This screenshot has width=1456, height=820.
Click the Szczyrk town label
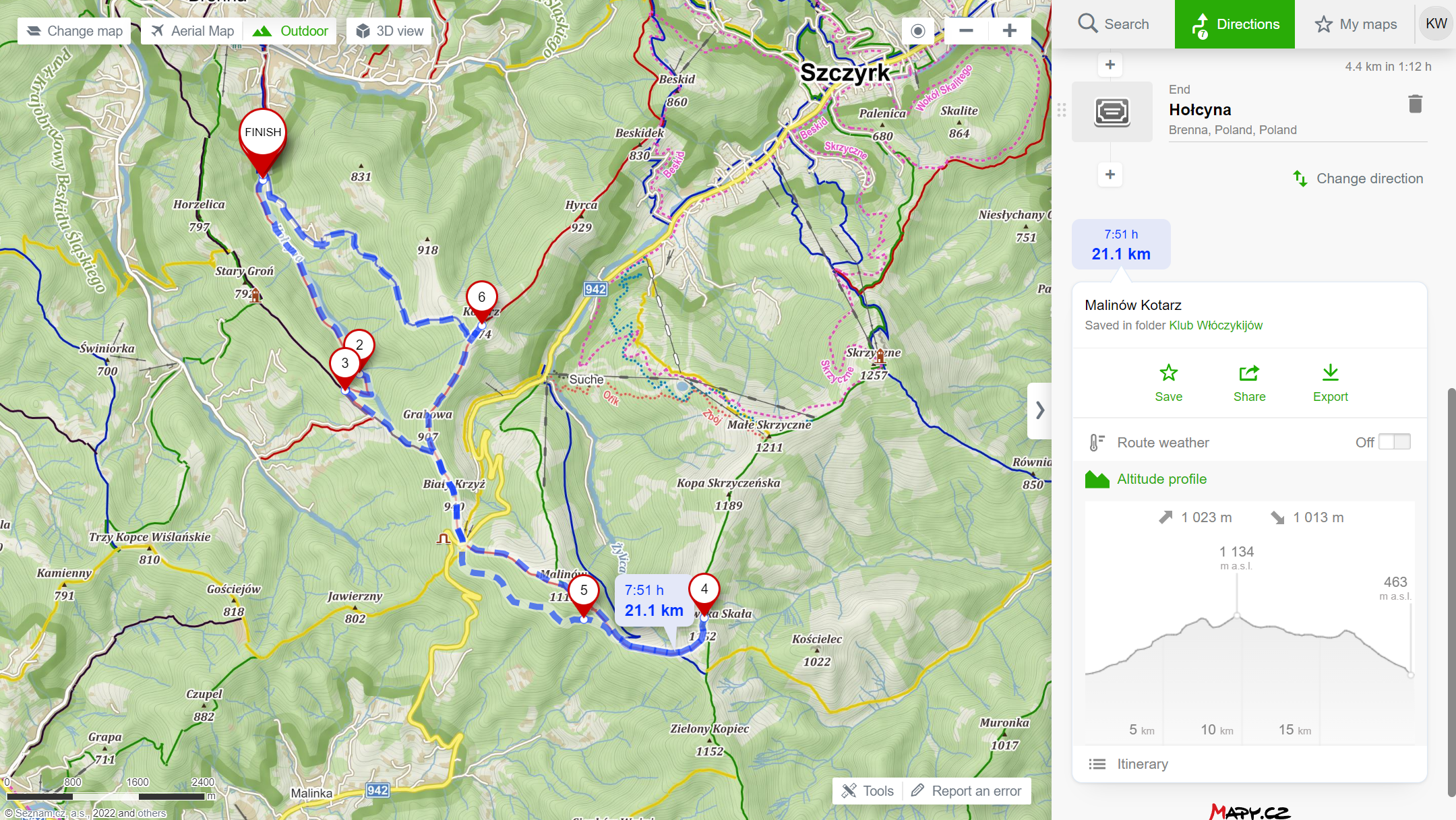coord(845,72)
